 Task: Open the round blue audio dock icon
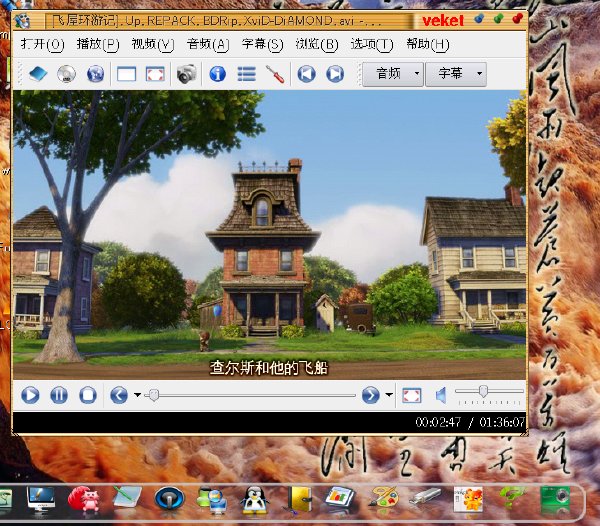[x=170, y=499]
